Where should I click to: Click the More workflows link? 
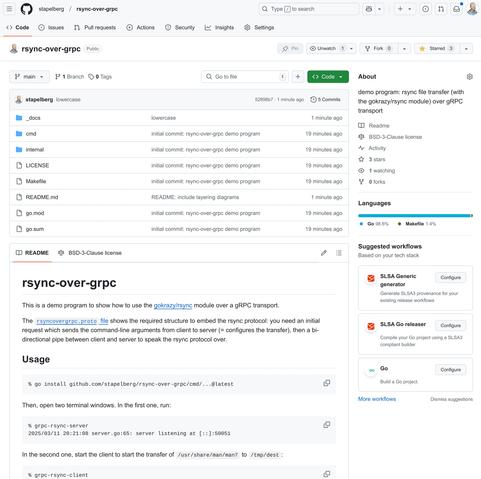(377, 399)
